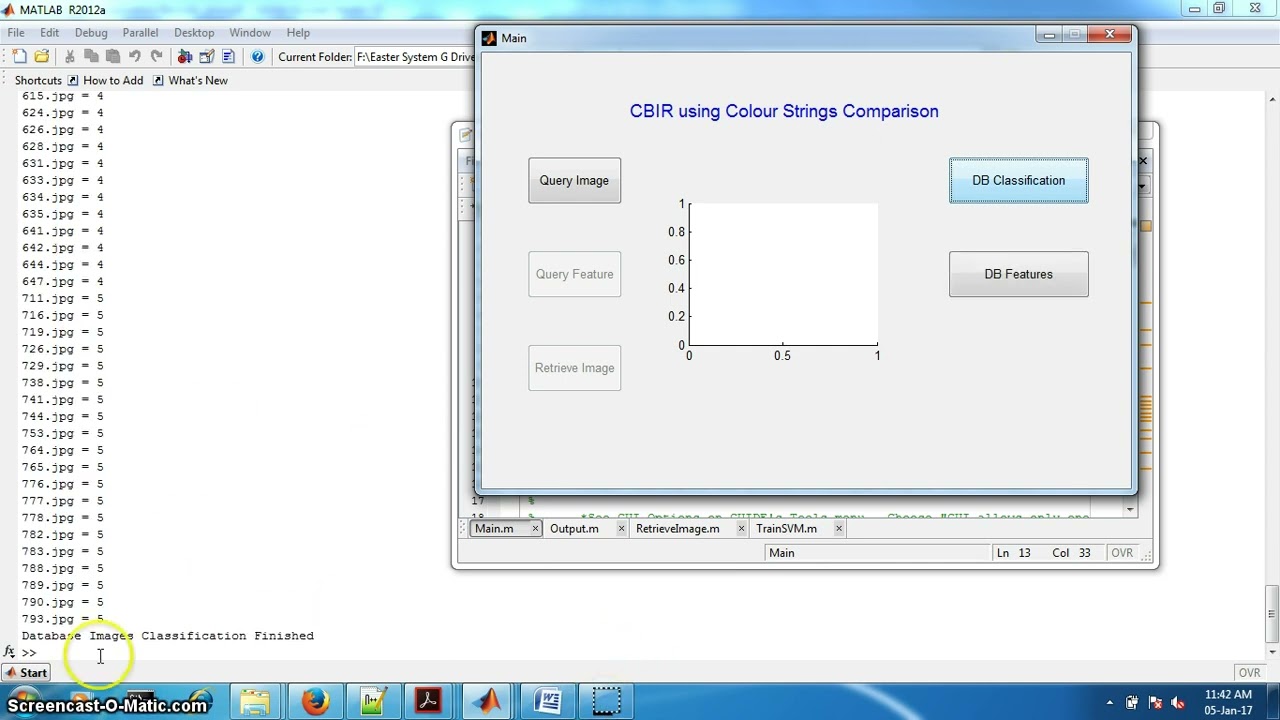Image resolution: width=1280 pixels, height=720 pixels.
Task: Create a new file in MATLAB toolbar
Action: point(19,57)
